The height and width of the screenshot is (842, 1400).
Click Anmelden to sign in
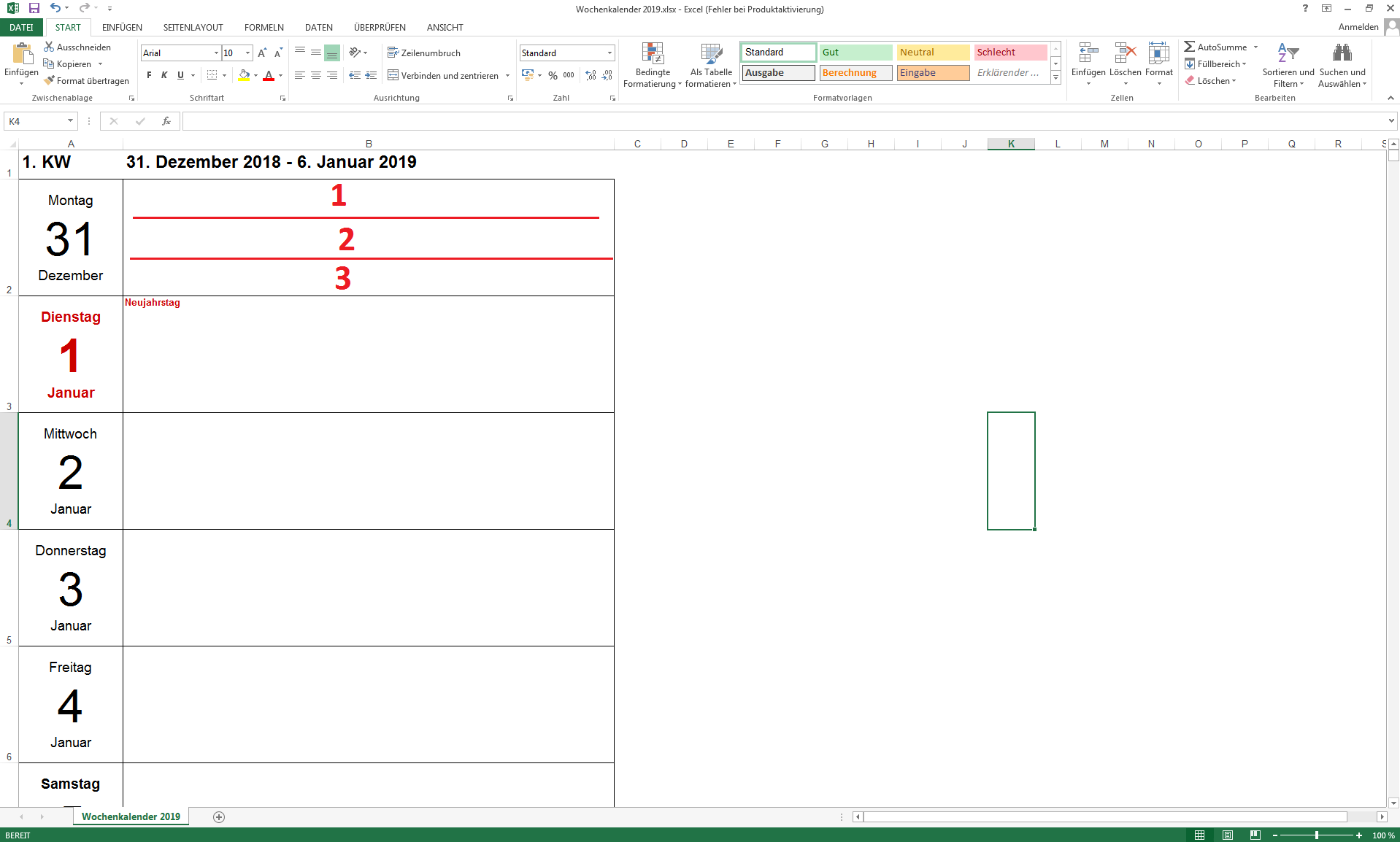1358,27
